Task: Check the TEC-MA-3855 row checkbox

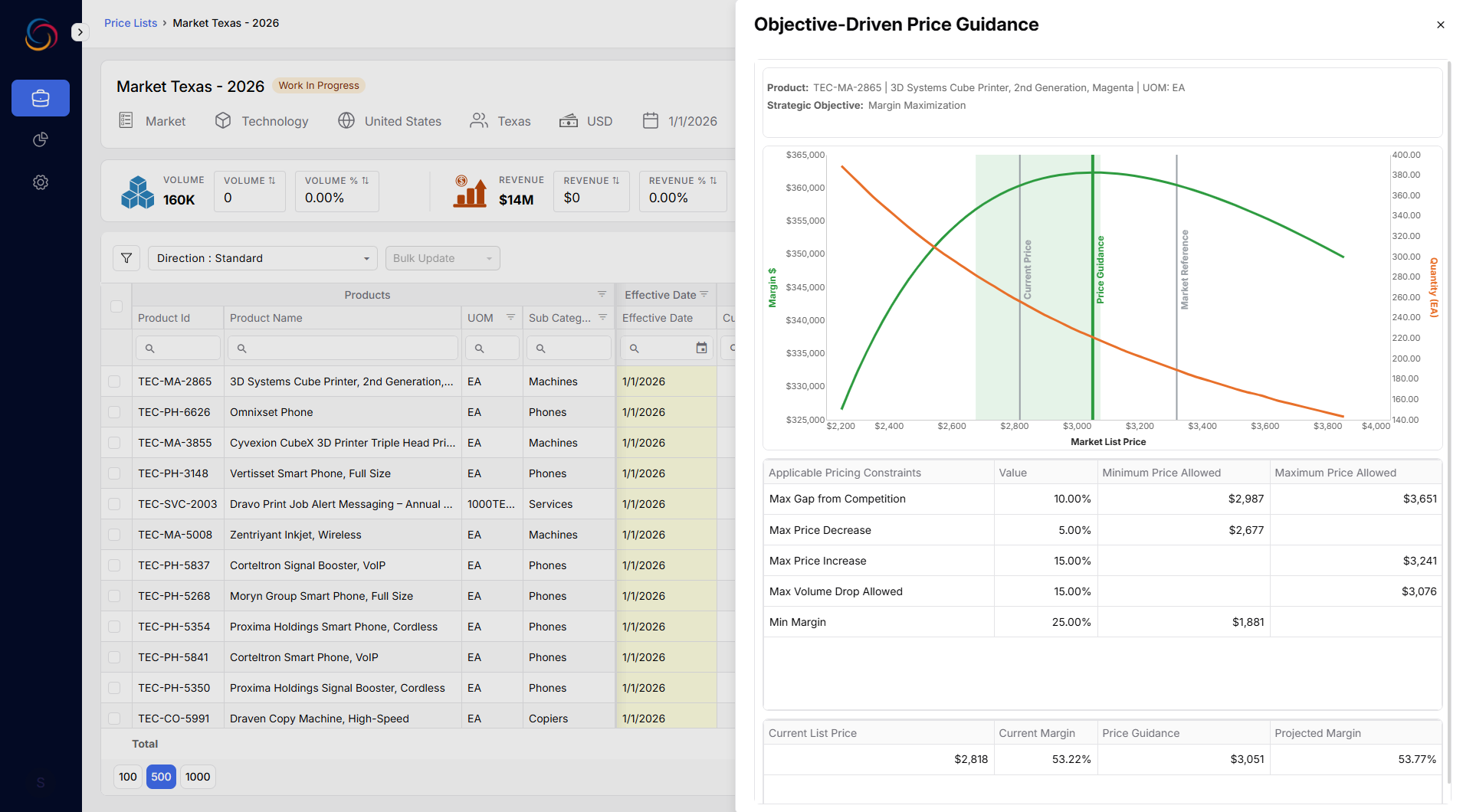Action: [114, 443]
